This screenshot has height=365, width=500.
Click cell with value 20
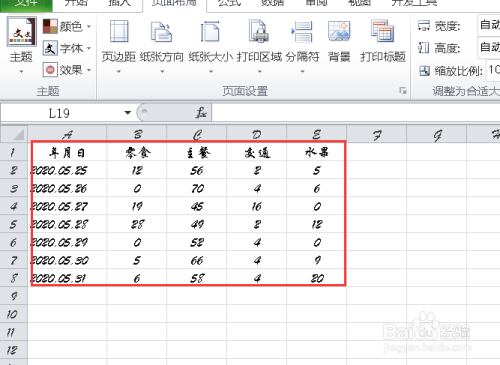316,278
